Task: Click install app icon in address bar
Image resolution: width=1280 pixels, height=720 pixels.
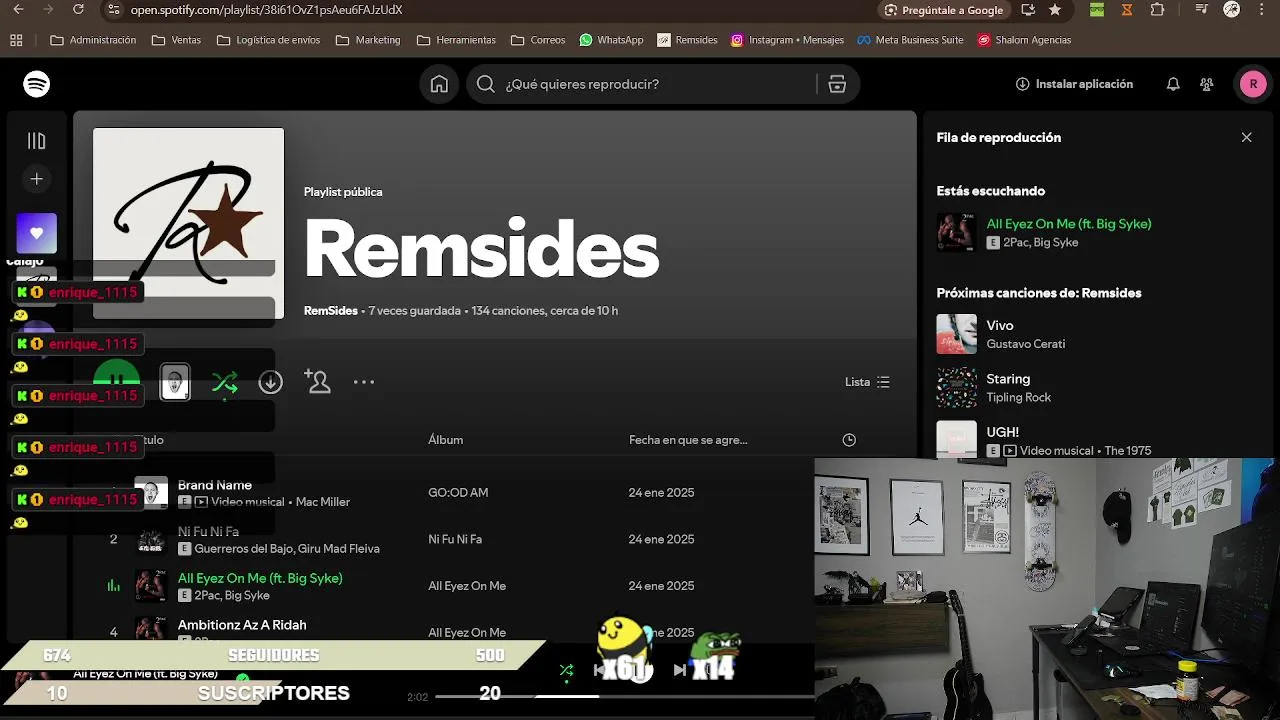Action: pyautogui.click(x=1028, y=10)
